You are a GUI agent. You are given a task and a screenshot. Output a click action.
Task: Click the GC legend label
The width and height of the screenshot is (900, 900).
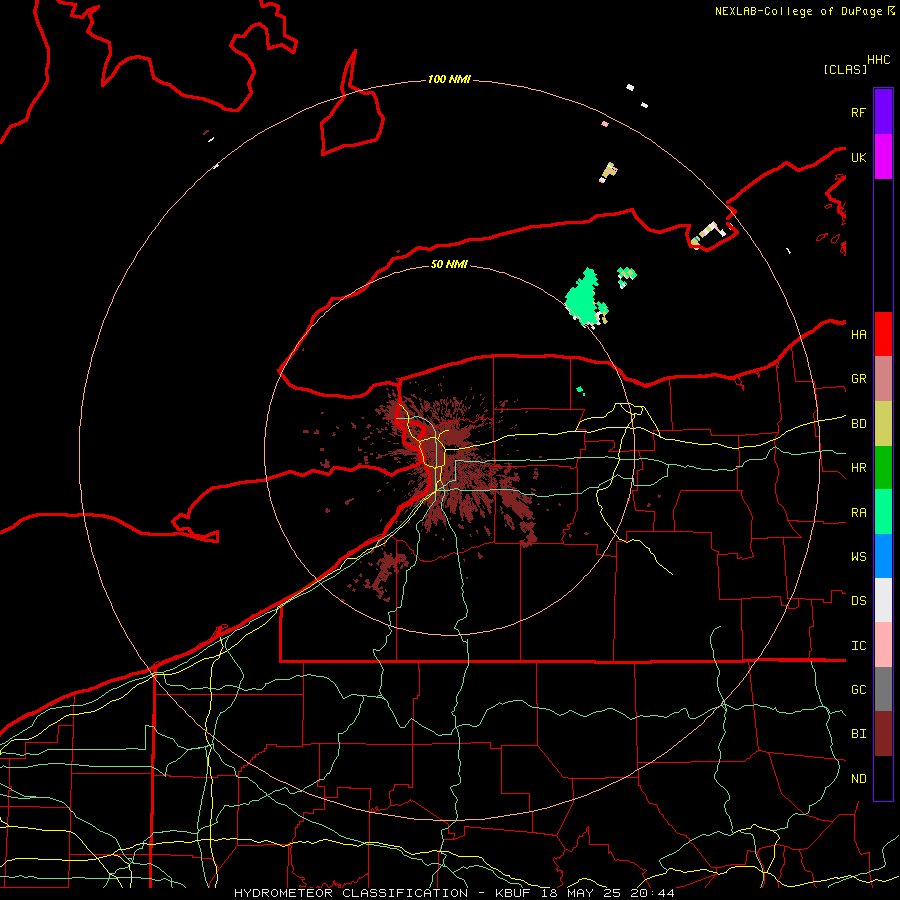pyautogui.click(x=858, y=690)
